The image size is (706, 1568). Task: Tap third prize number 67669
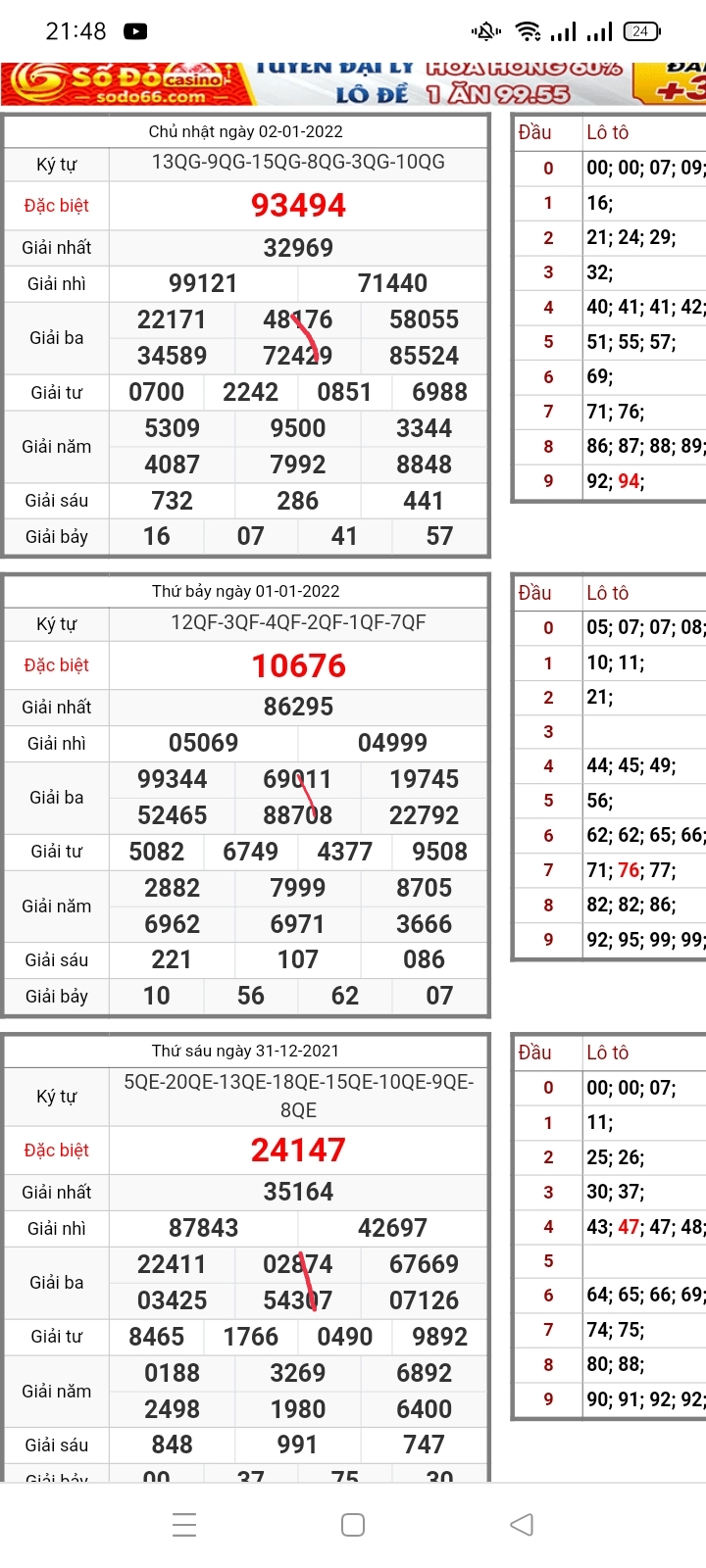pyautogui.click(x=424, y=1264)
